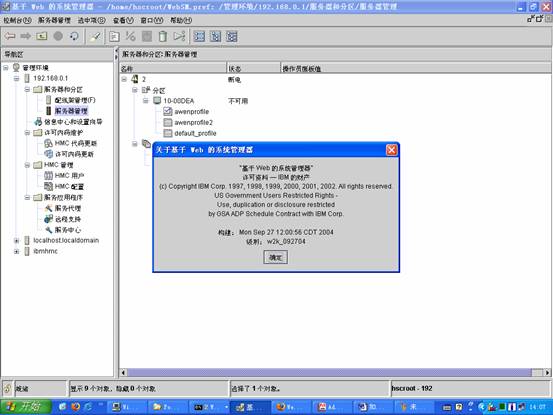
Task: Click the horizontal scrollbar track in content pane
Action: (x=329, y=372)
